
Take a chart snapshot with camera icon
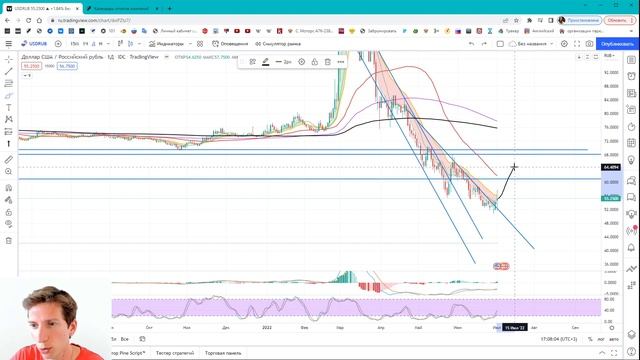(589, 44)
